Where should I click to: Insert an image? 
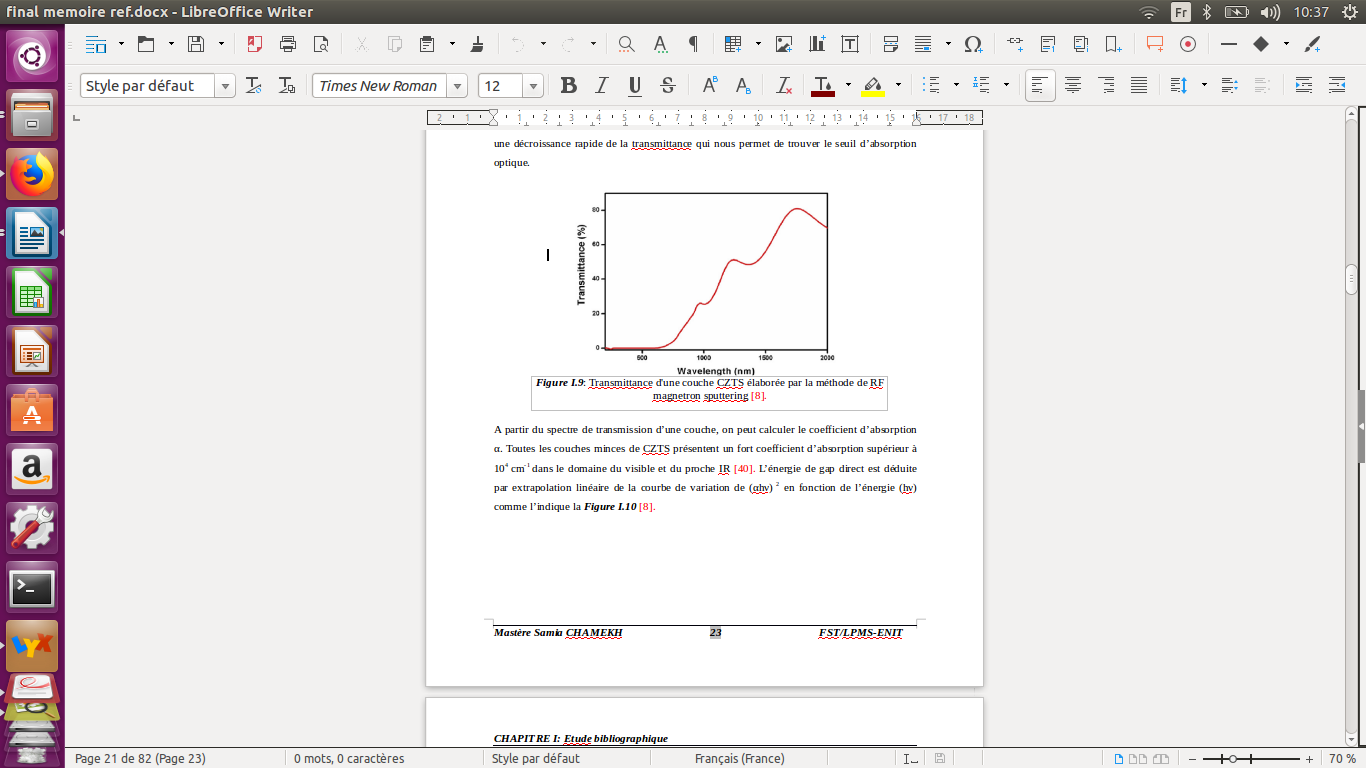pyautogui.click(x=784, y=44)
